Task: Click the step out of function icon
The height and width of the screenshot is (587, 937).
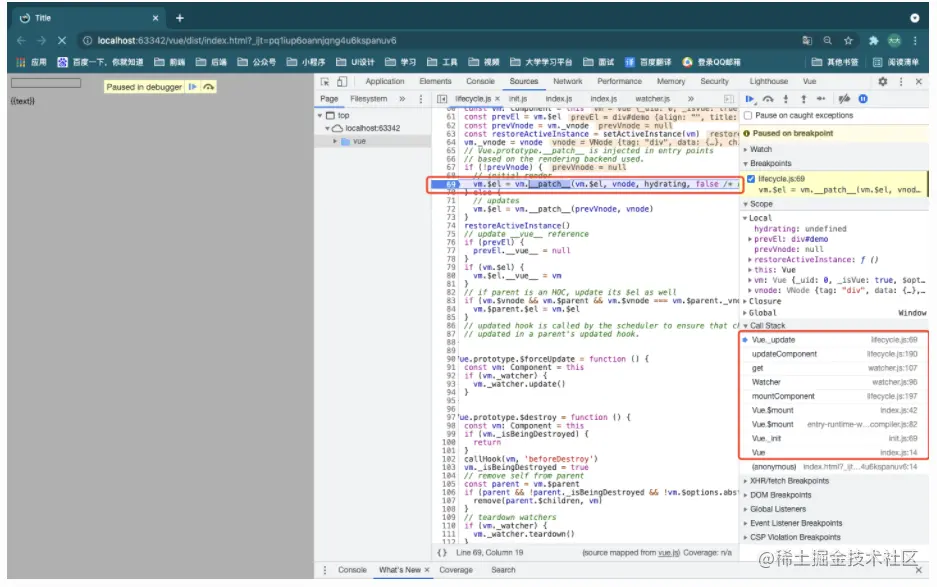Action: point(803,99)
